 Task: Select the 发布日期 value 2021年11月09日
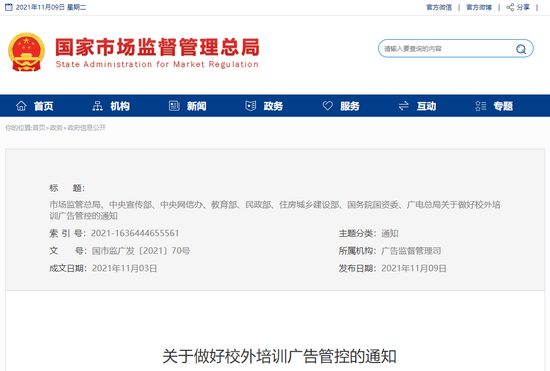414,268
